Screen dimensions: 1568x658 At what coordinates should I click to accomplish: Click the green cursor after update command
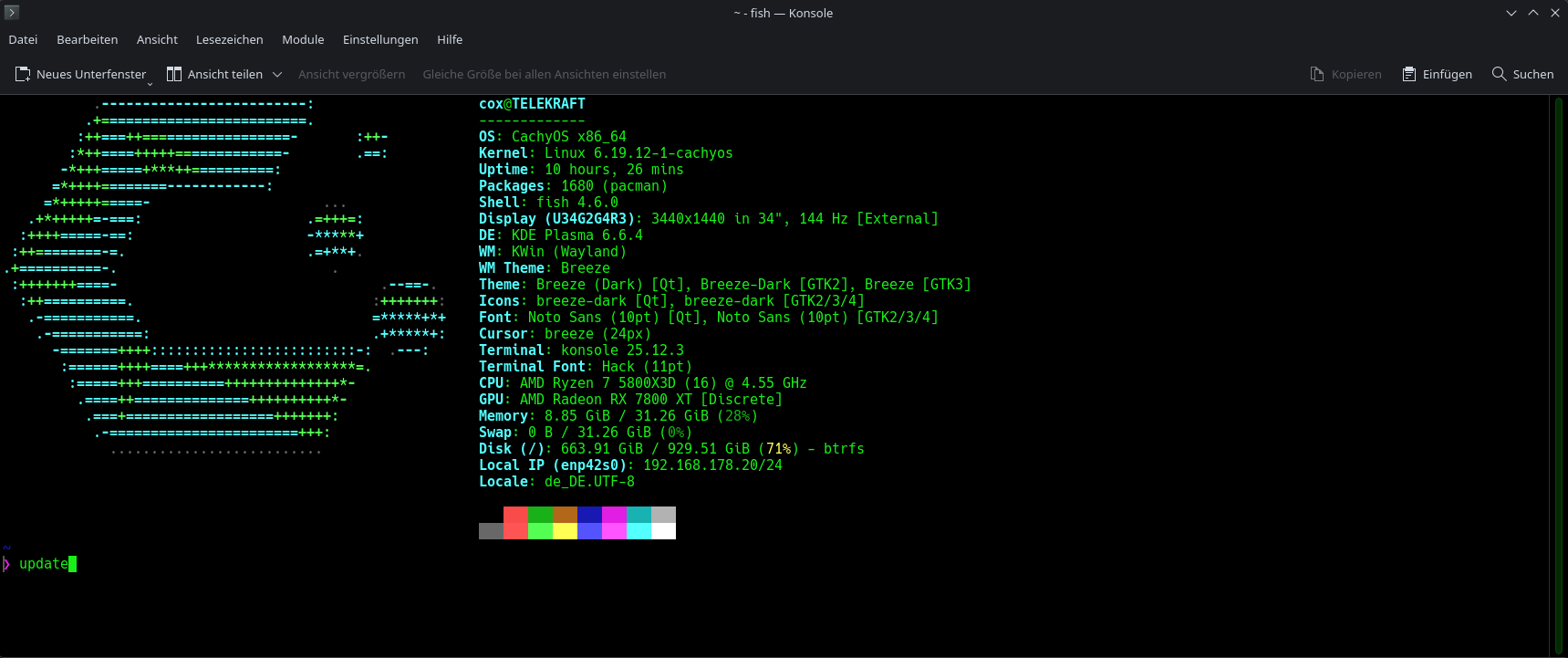tap(73, 564)
